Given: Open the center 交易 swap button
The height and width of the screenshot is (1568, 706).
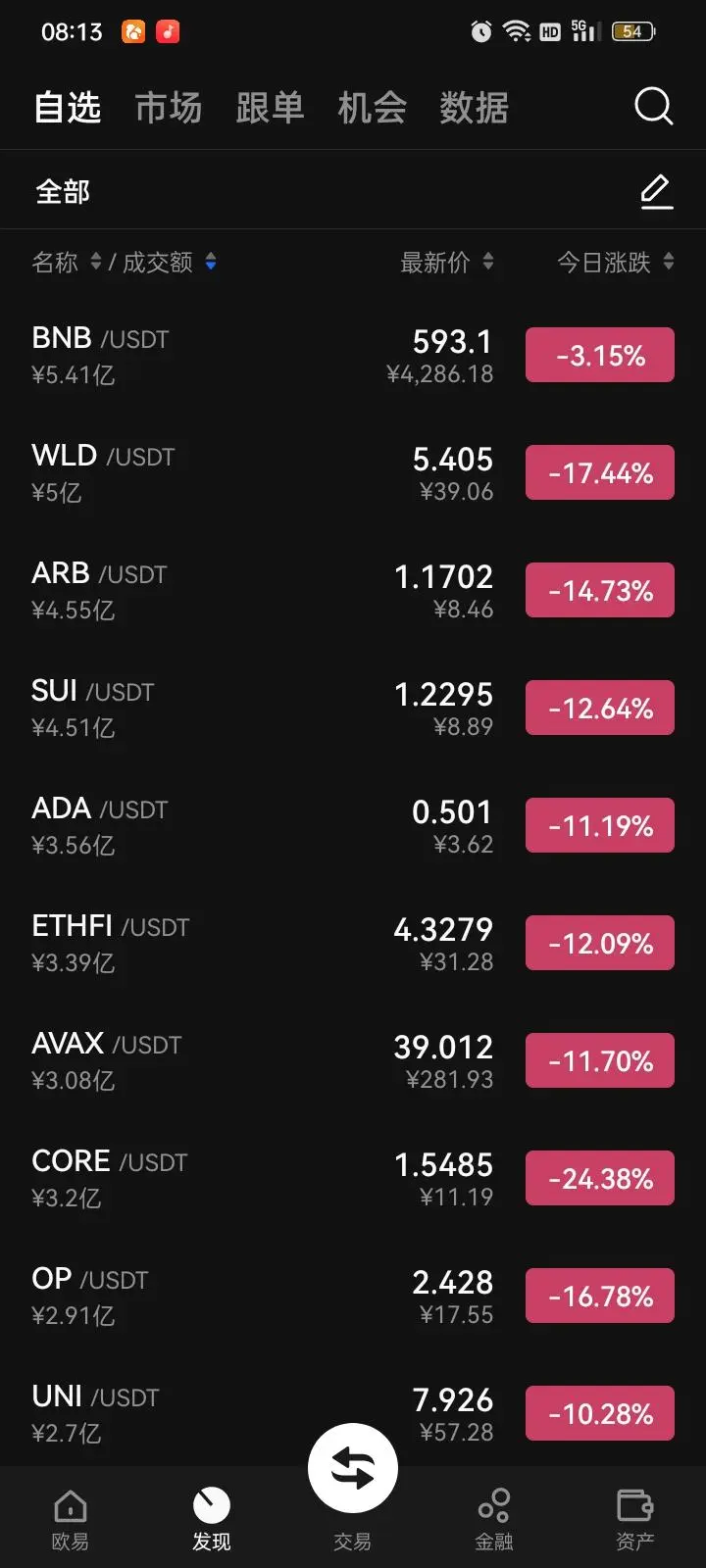Looking at the screenshot, I should click(353, 1468).
